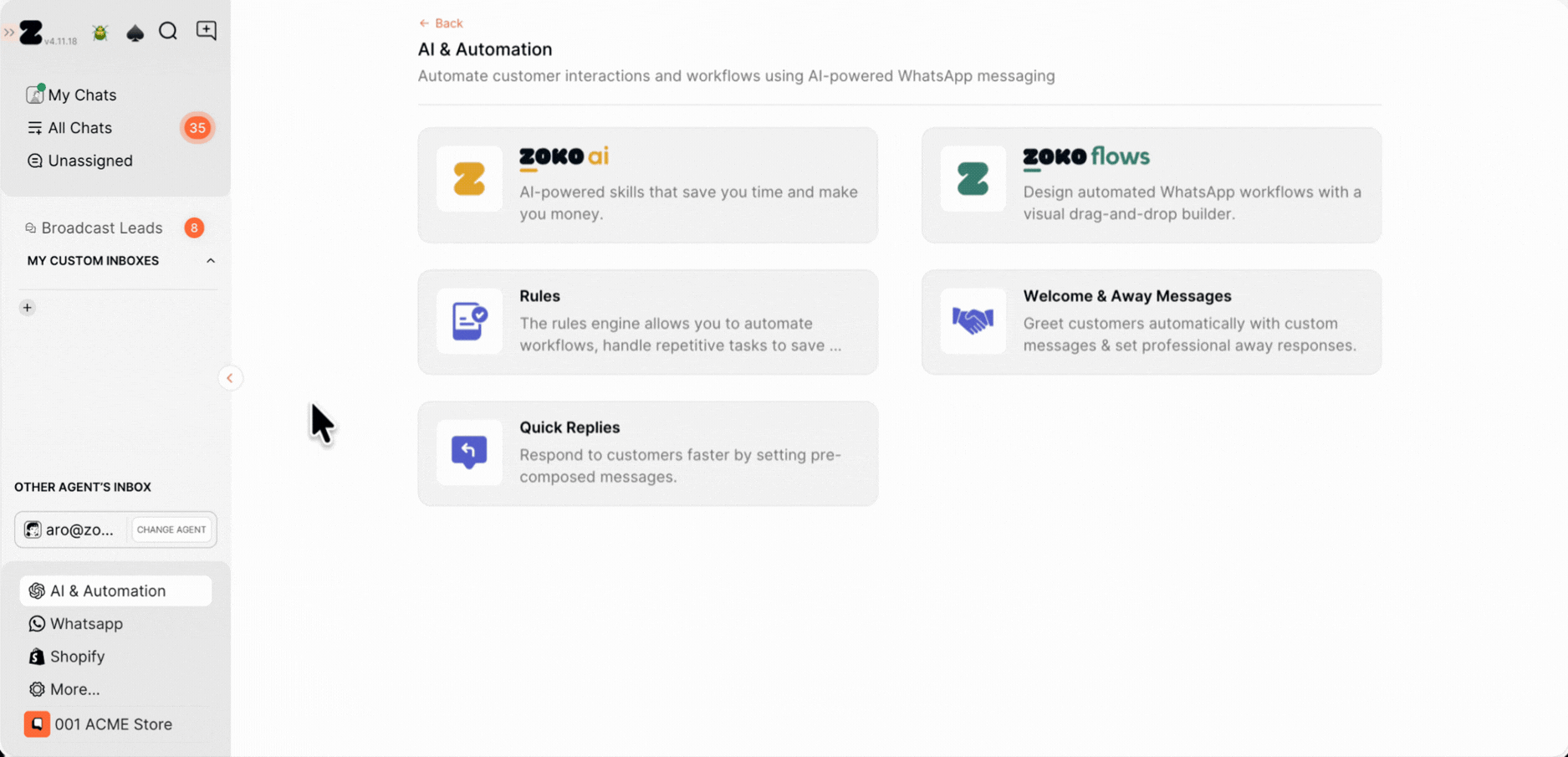1568x757 pixels.
Task: Click the 35 unread badge
Action: click(197, 128)
